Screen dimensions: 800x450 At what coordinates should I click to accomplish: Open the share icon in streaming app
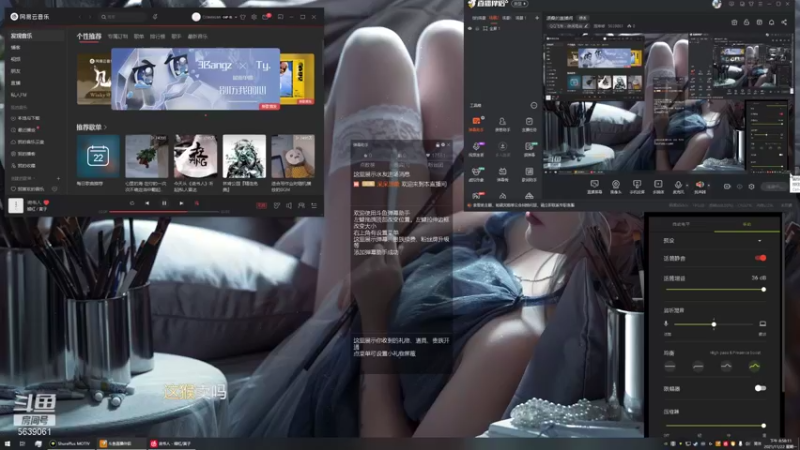pyautogui.click(x=784, y=22)
